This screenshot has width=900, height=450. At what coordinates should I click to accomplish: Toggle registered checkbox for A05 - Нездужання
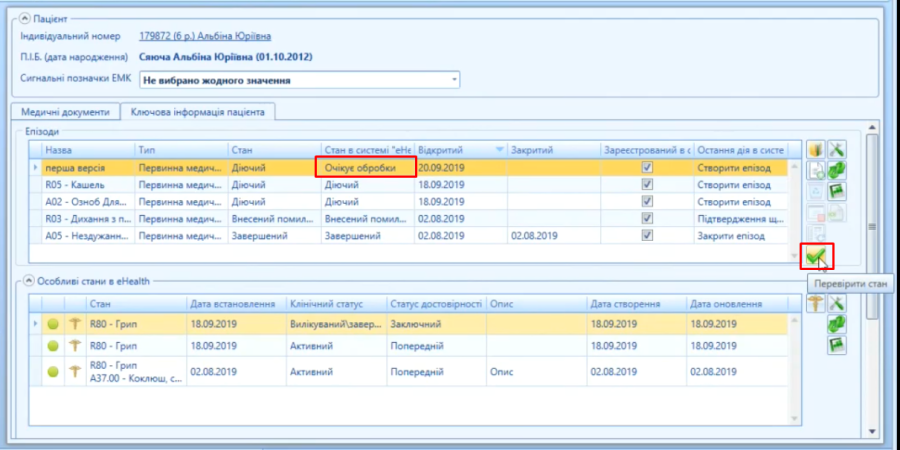[647, 235]
